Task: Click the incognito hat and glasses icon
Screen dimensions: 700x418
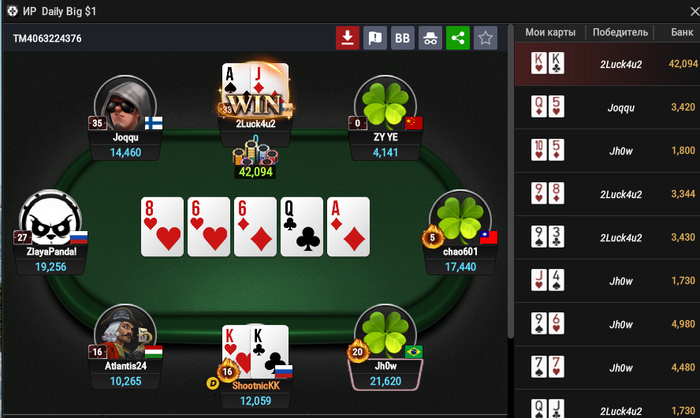Action: click(x=430, y=38)
